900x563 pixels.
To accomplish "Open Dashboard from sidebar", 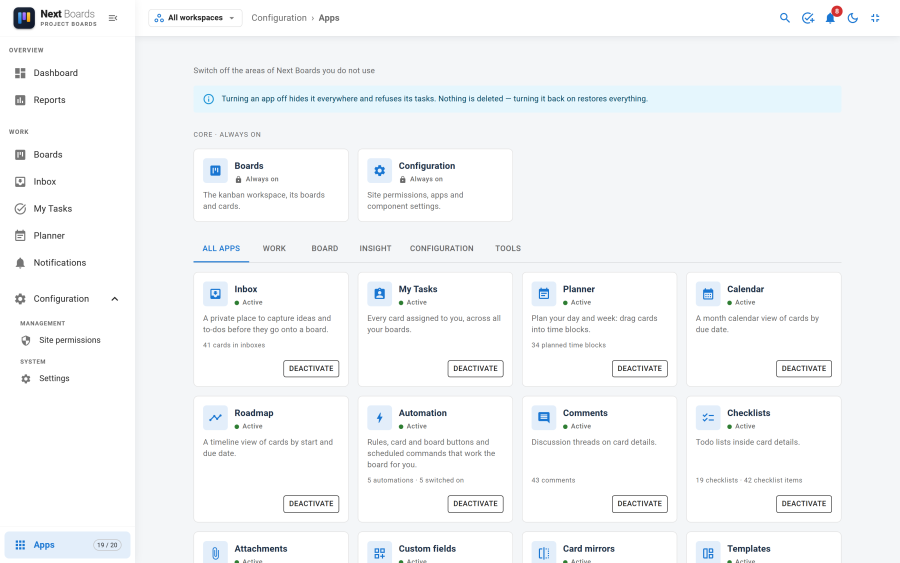I will tap(67, 73).
